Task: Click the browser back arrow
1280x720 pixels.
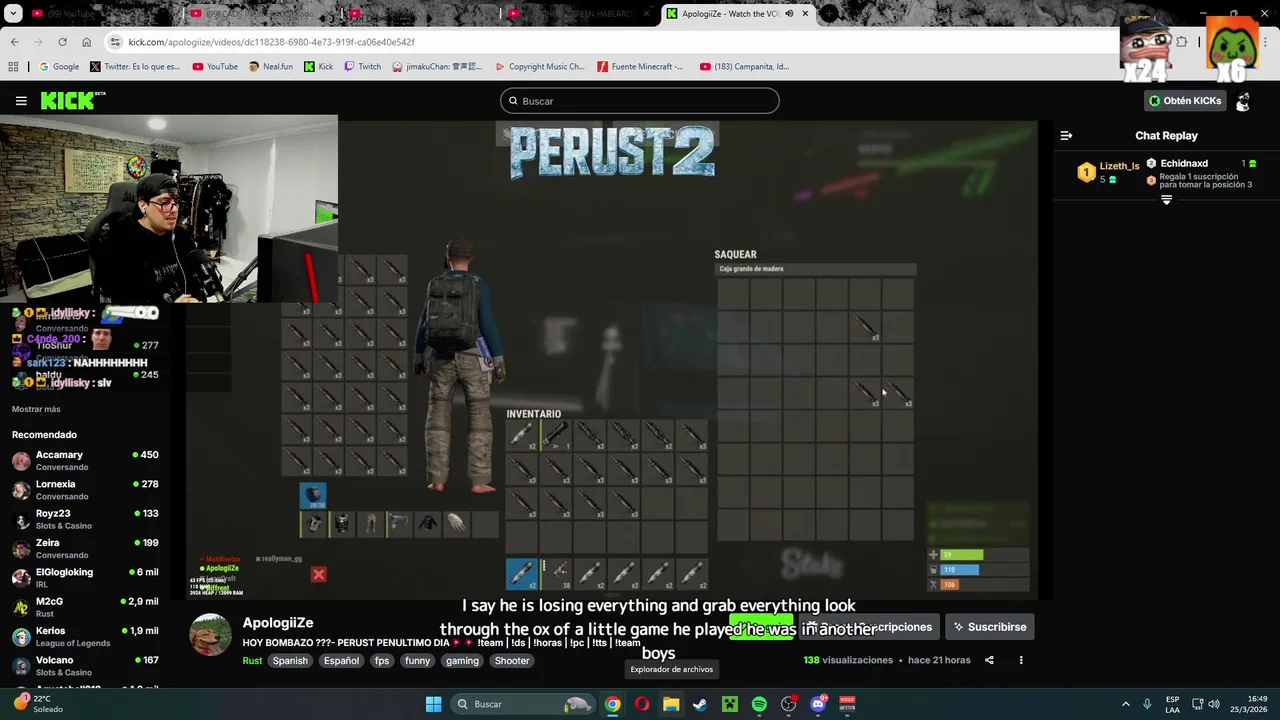Action: 15,42
